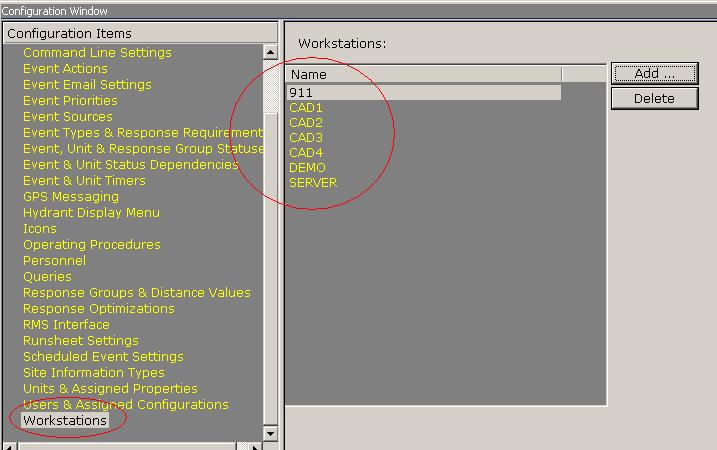
Task: Open Command Line Settings item
Action: tap(97, 52)
